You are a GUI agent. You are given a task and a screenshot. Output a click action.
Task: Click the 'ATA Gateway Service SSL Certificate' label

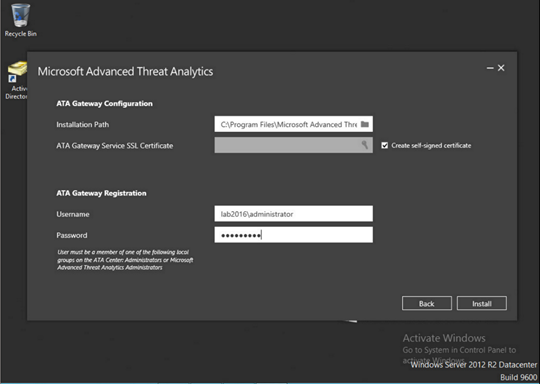(115, 146)
